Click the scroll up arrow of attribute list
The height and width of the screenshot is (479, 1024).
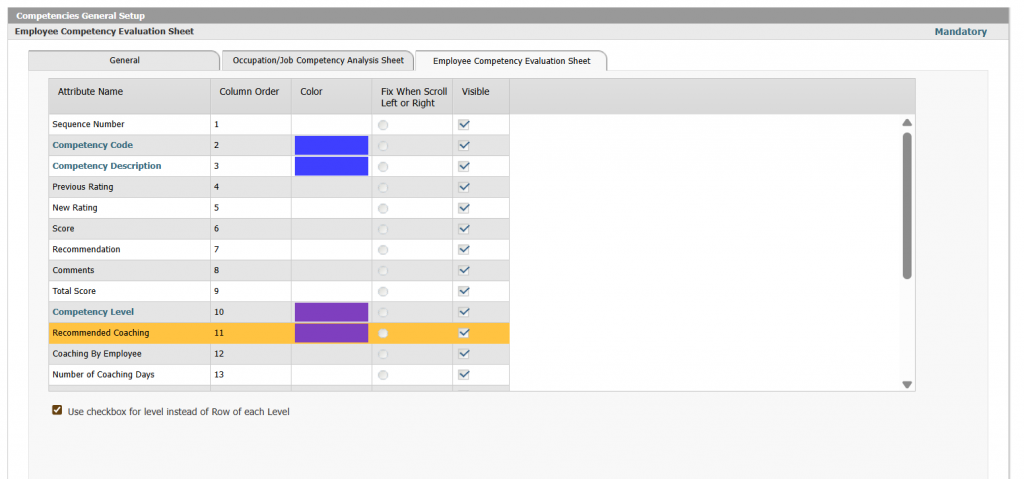[906, 122]
